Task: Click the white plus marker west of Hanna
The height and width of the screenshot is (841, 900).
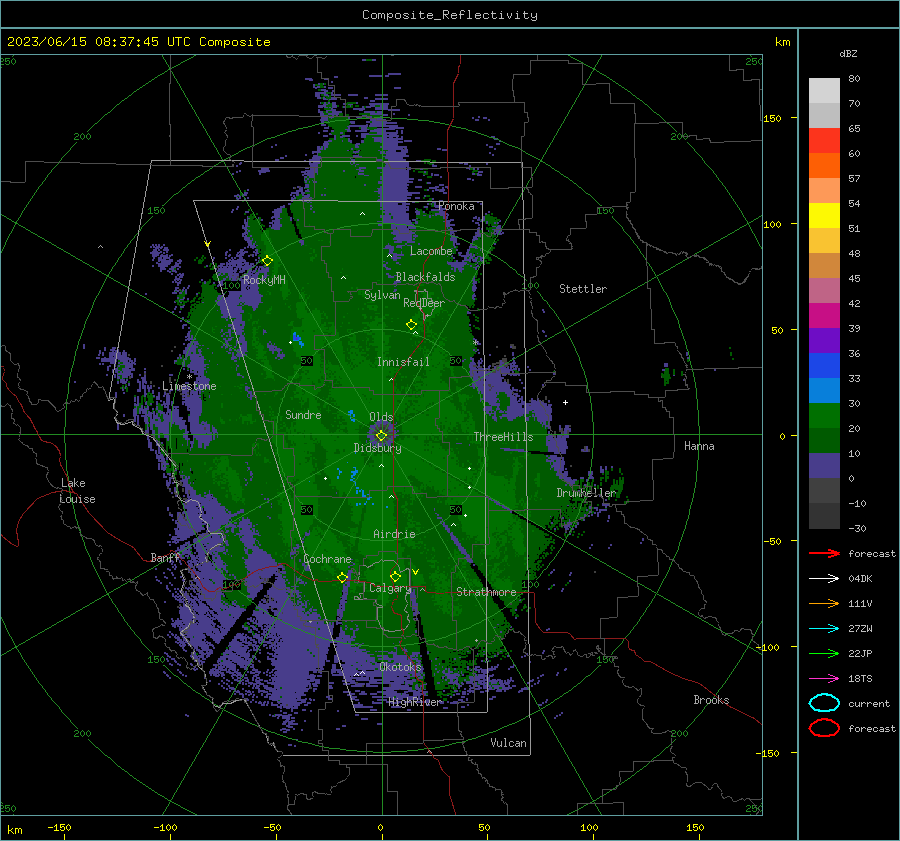Action: (565, 402)
